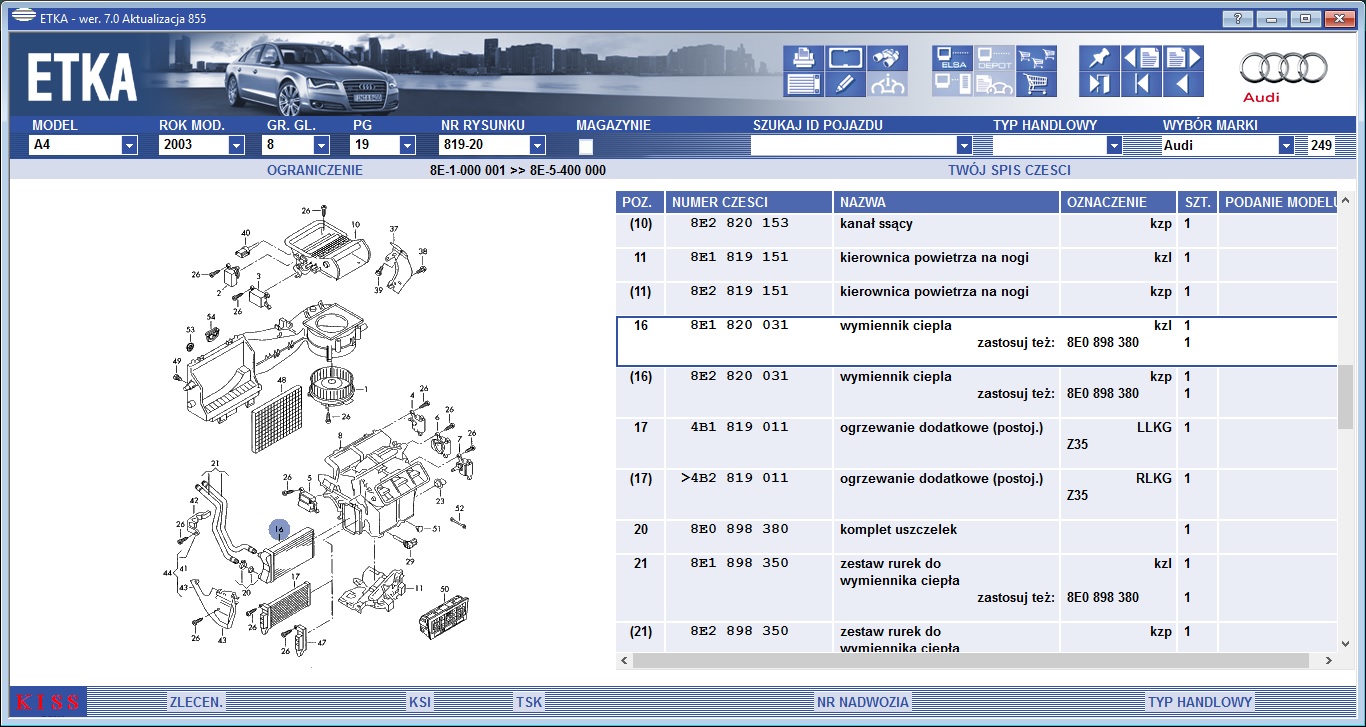Click the binoculars search icon
Image resolution: width=1366 pixels, height=727 pixels.
[887, 58]
